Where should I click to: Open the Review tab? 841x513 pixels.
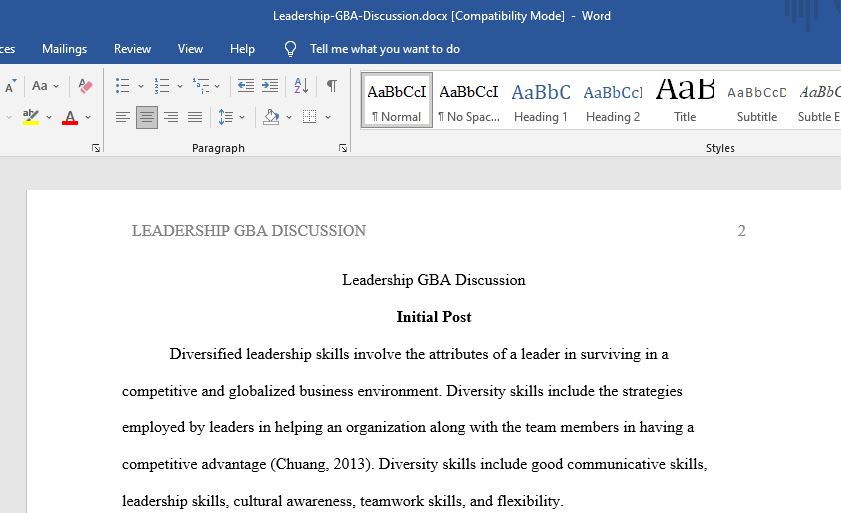[x=132, y=49]
